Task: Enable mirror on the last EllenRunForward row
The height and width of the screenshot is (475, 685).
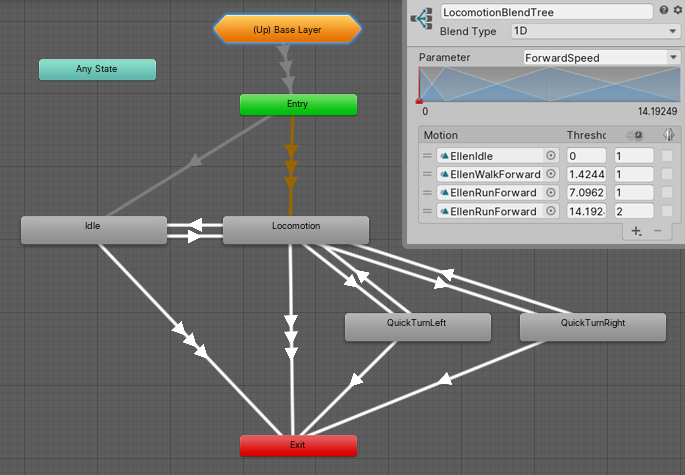Action: 667,211
